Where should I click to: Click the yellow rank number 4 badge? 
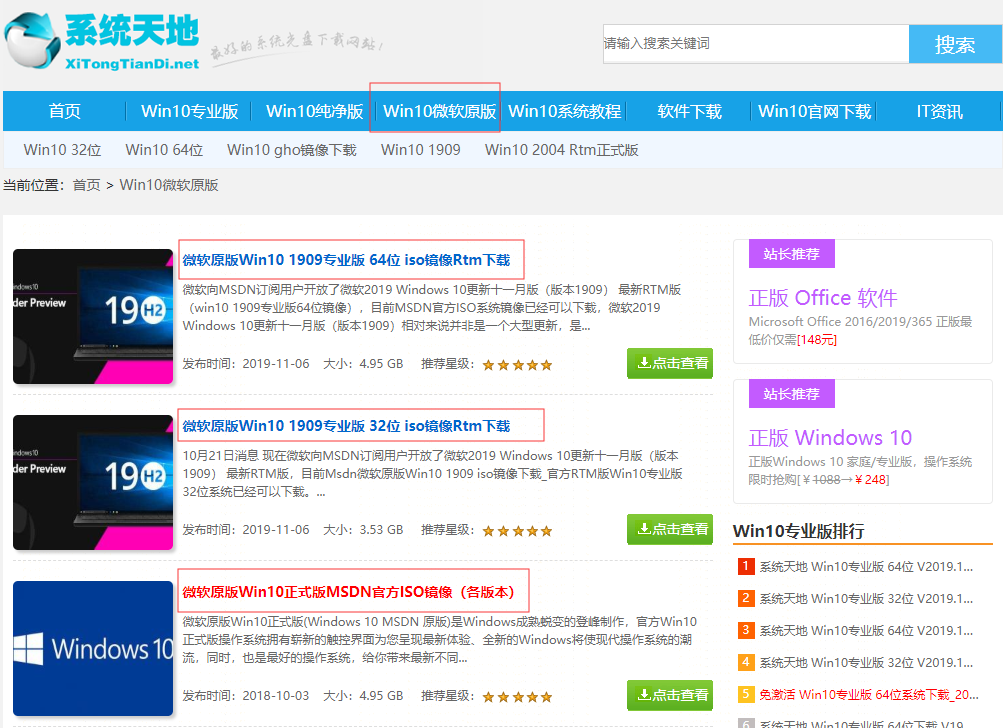click(x=746, y=662)
